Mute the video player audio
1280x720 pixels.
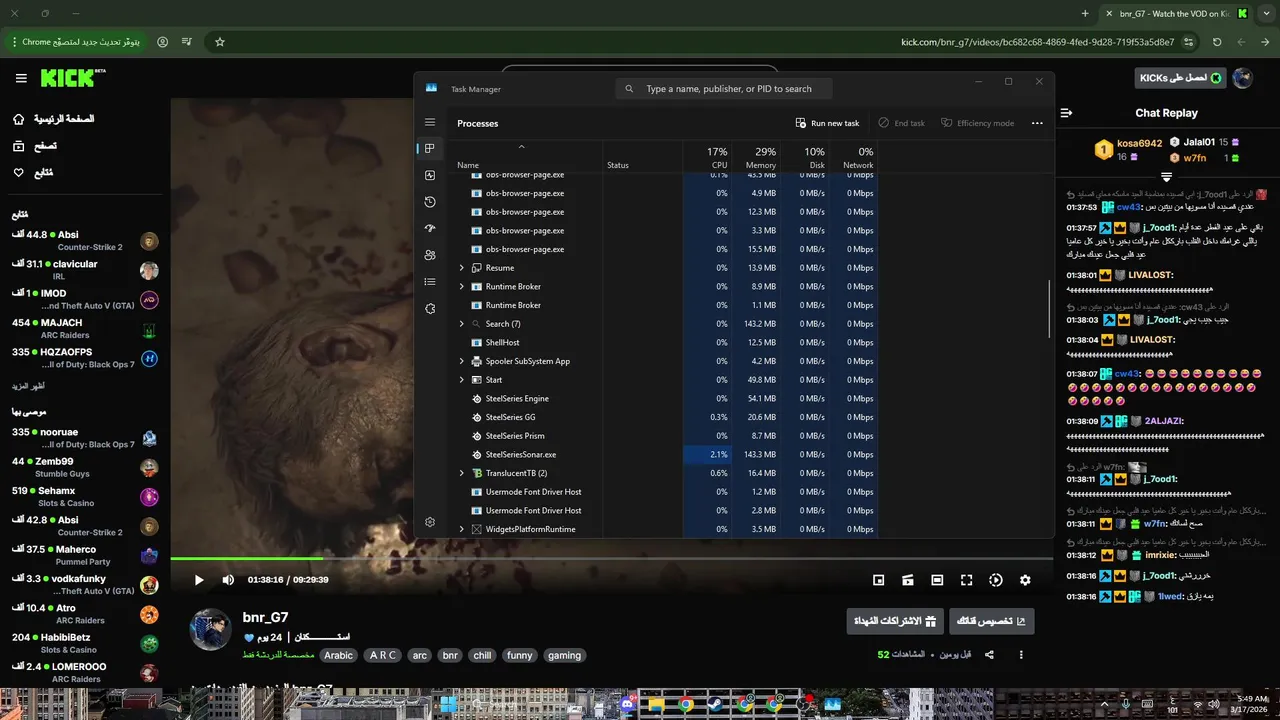[228, 580]
